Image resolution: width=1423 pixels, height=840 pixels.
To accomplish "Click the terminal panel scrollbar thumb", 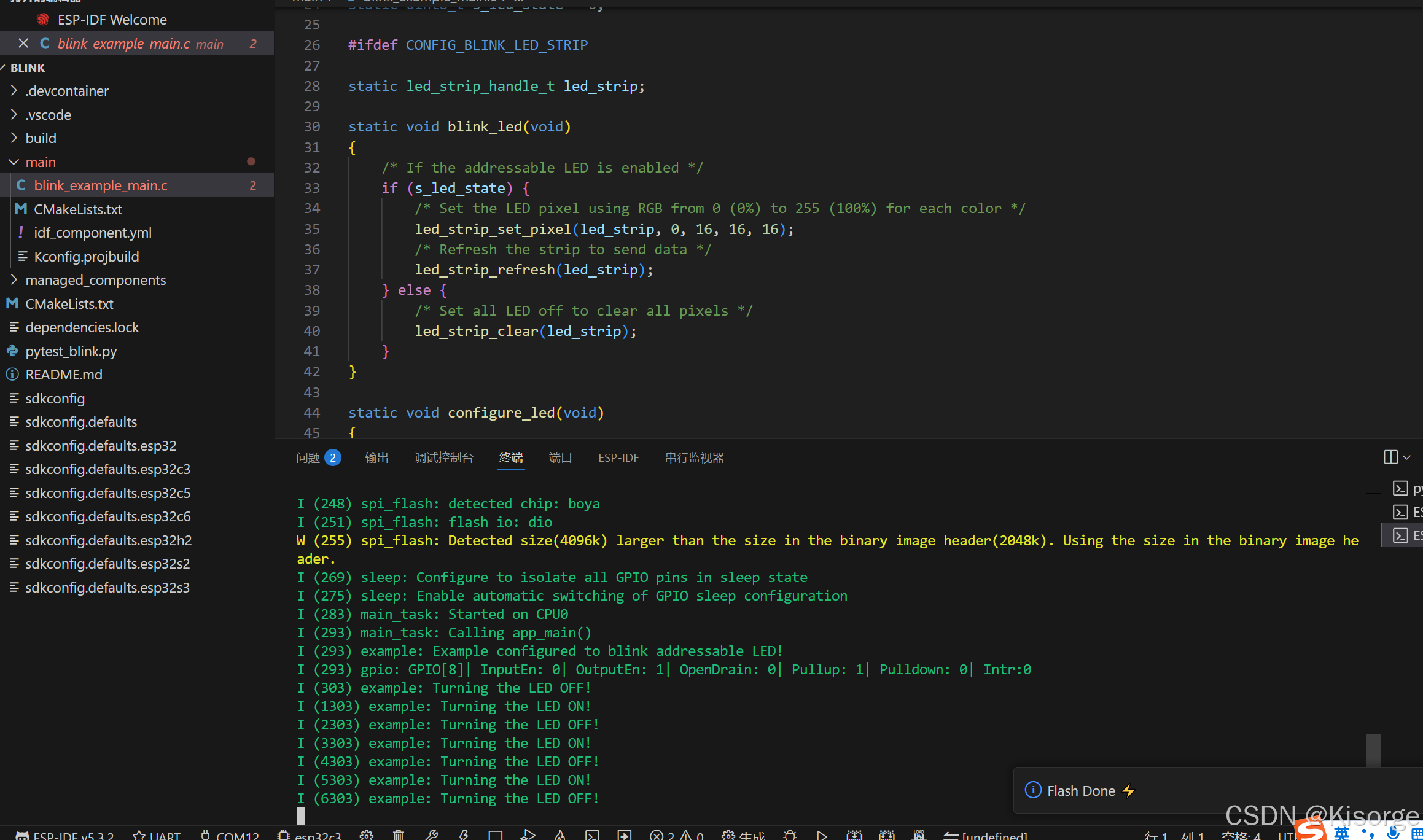I will point(1373,750).
